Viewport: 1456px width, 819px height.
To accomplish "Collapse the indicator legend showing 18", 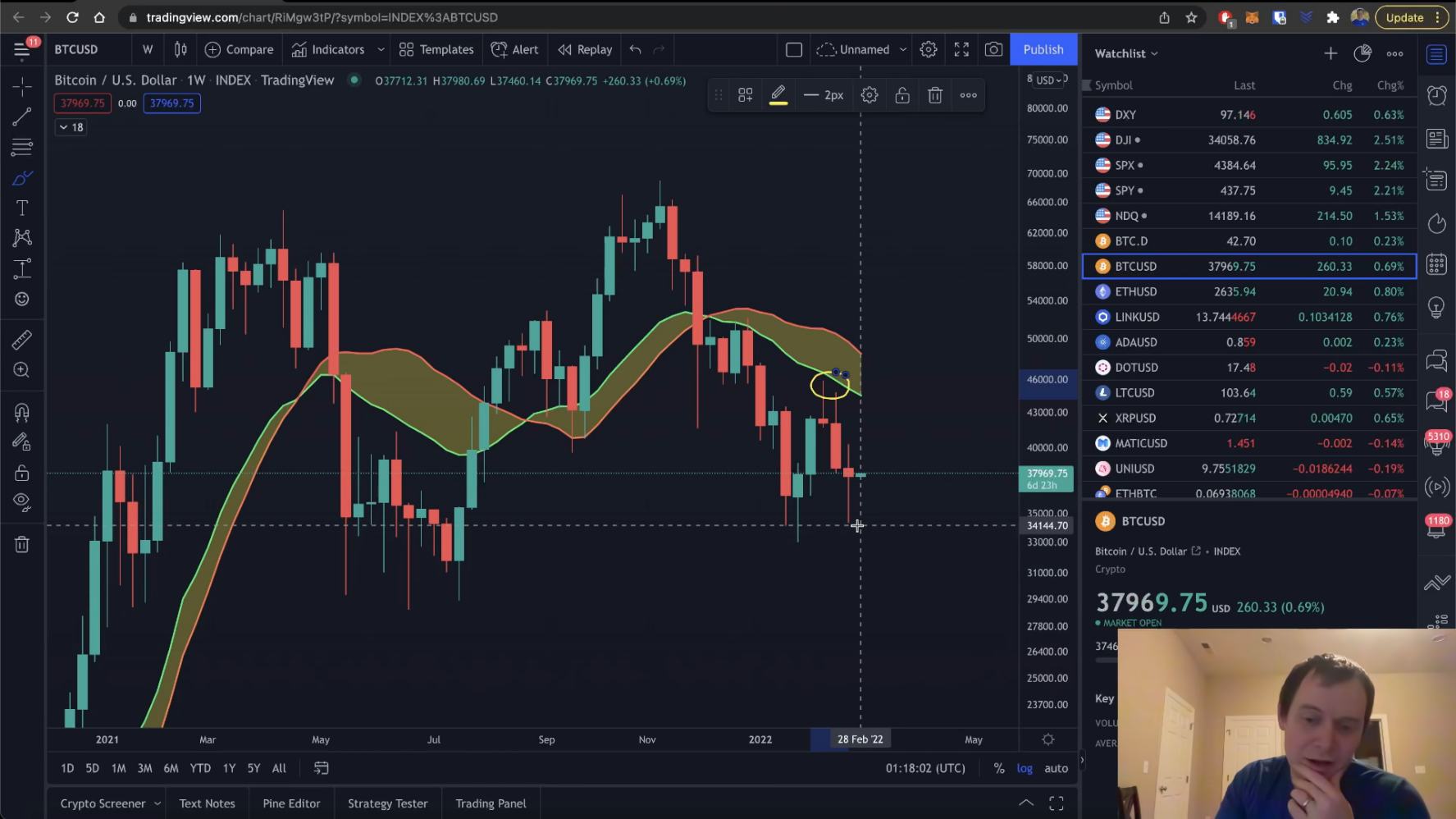I will click(x=71, y=127).
